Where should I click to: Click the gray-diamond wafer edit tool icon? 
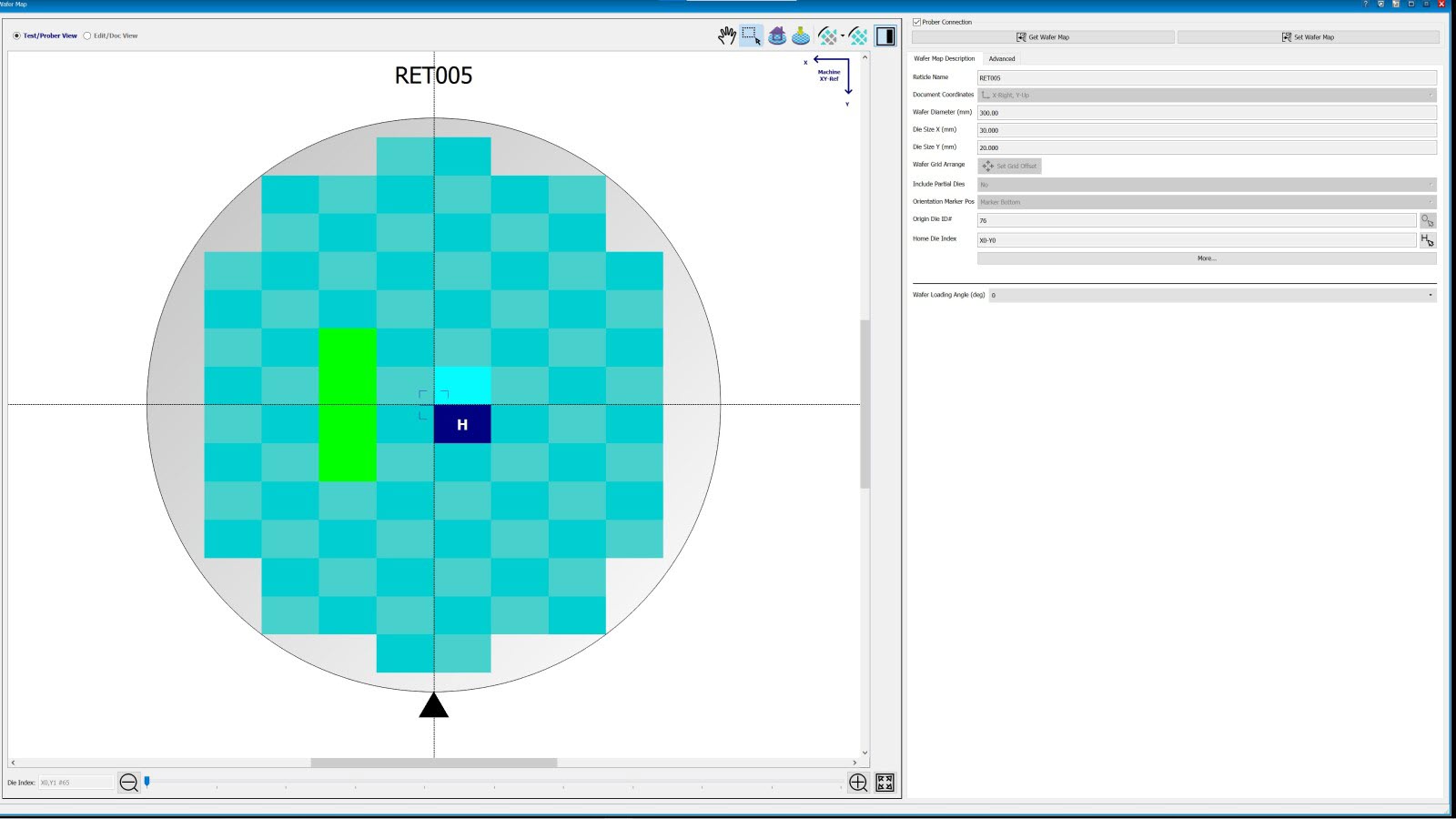(x=825, y=35)
